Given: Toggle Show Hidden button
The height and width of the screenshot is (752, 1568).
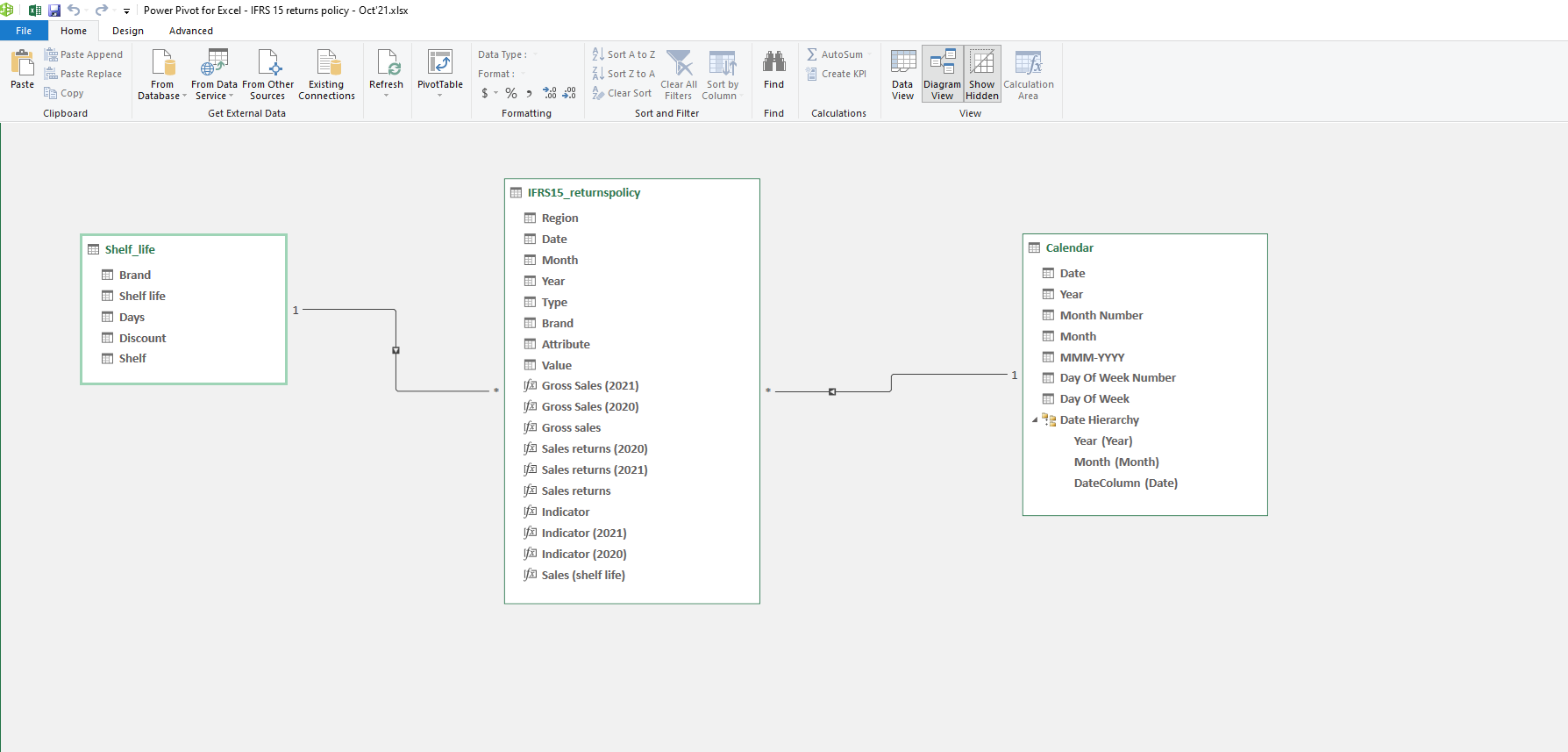Looking at the screenshot, I should point(982,75).
